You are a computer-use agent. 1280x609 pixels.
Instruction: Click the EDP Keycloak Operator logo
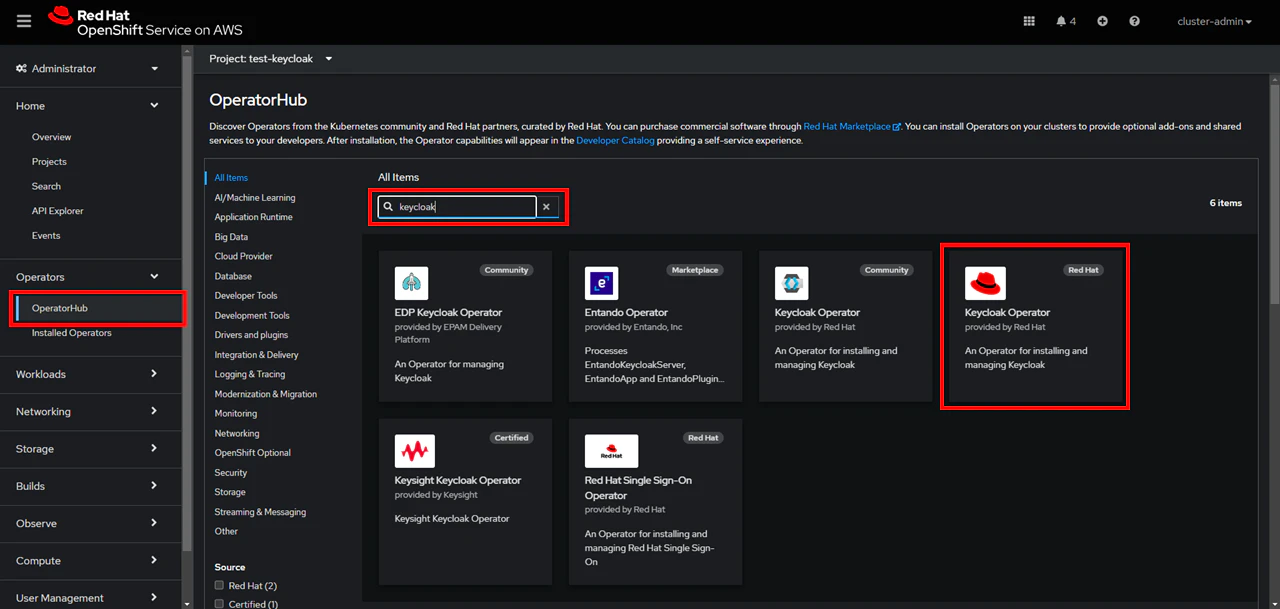[411, 283]
